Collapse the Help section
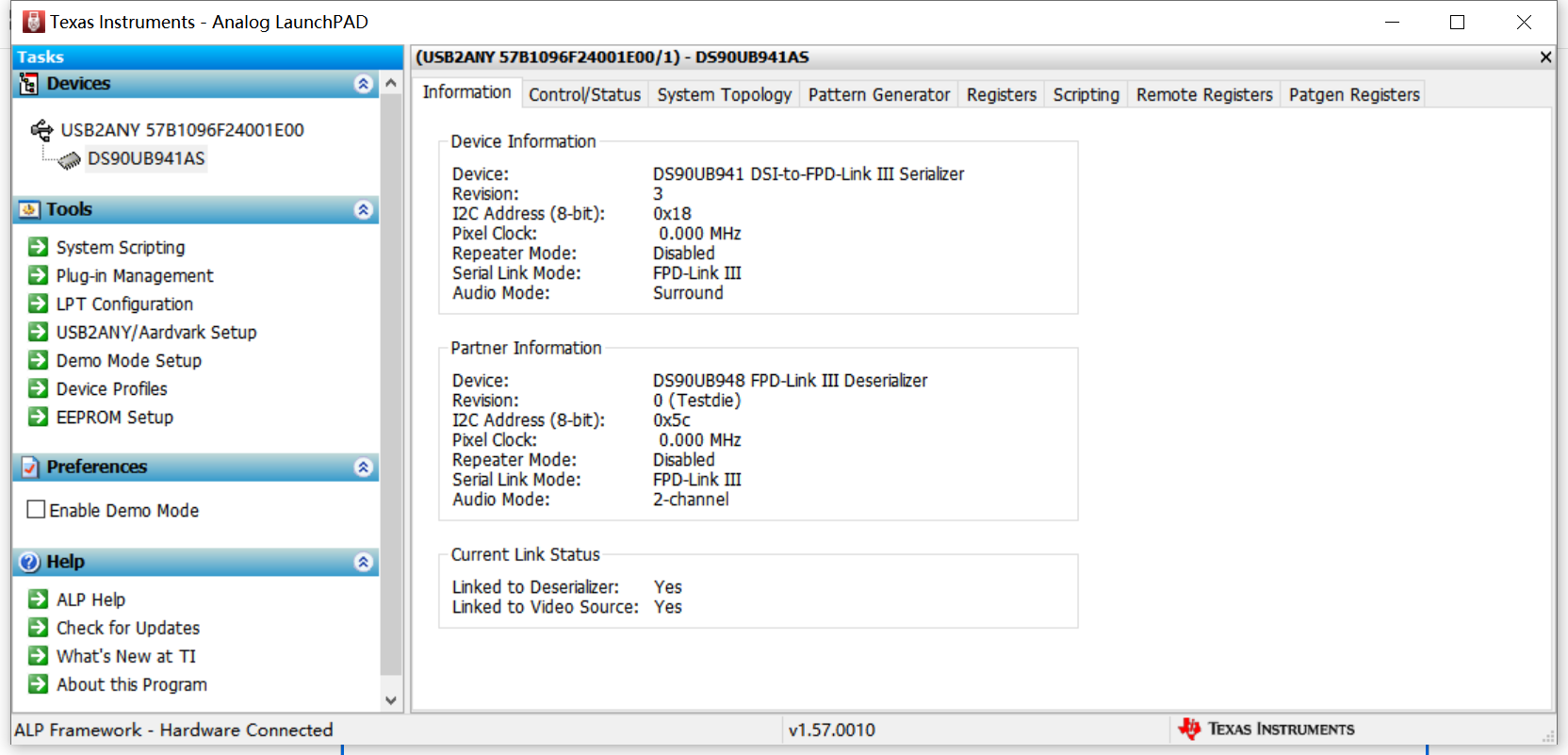This screenshot has height=755, width=1568. point(364,562)
